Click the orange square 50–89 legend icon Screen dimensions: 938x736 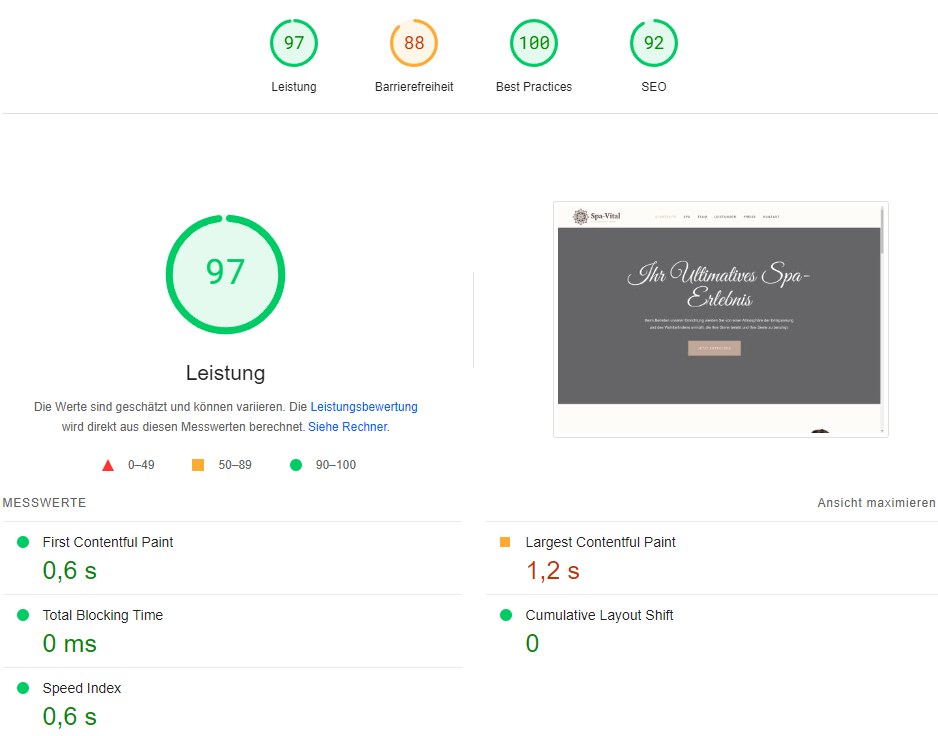point(198,465)
